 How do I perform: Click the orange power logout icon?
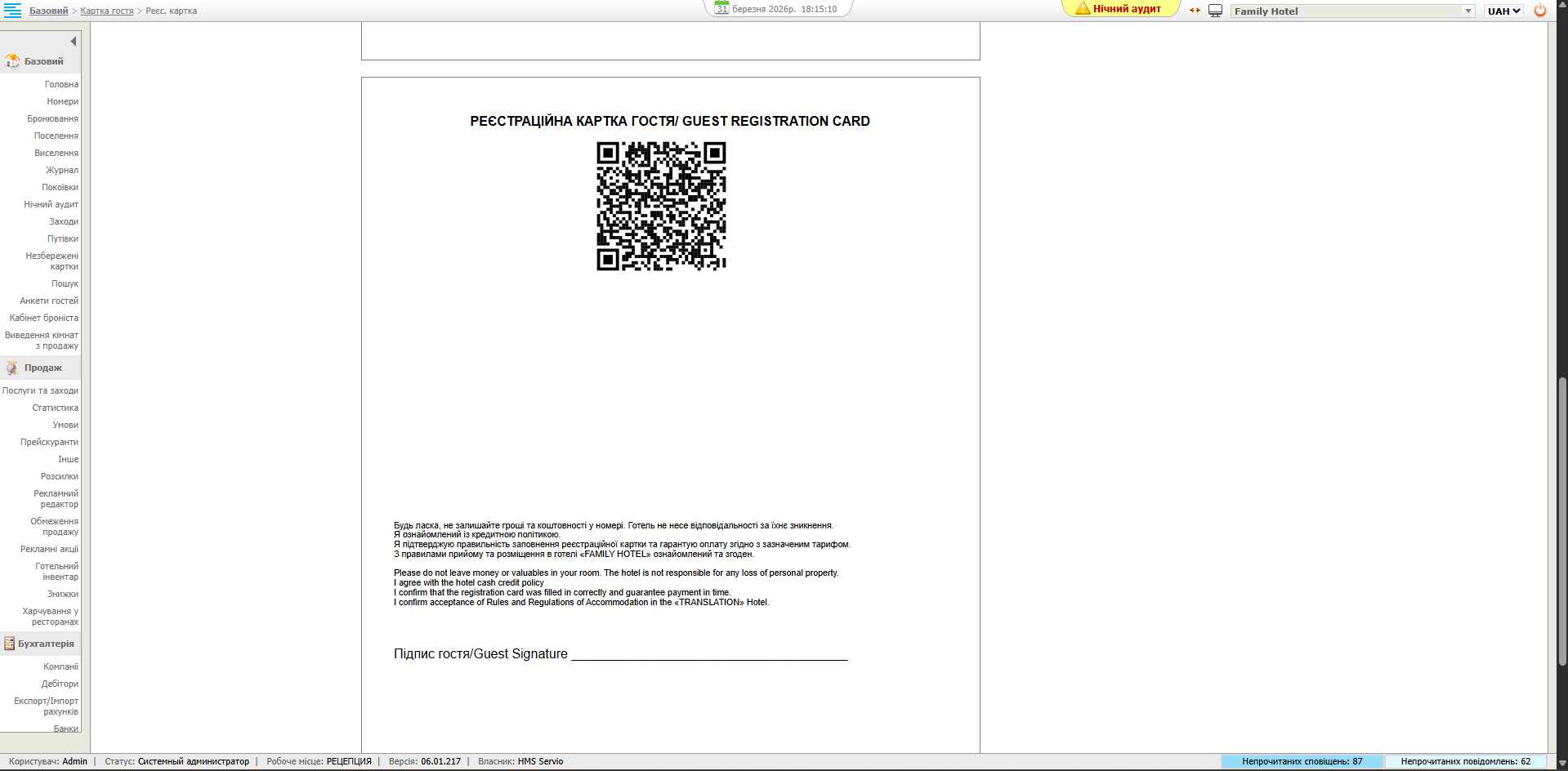[1540, 11]
